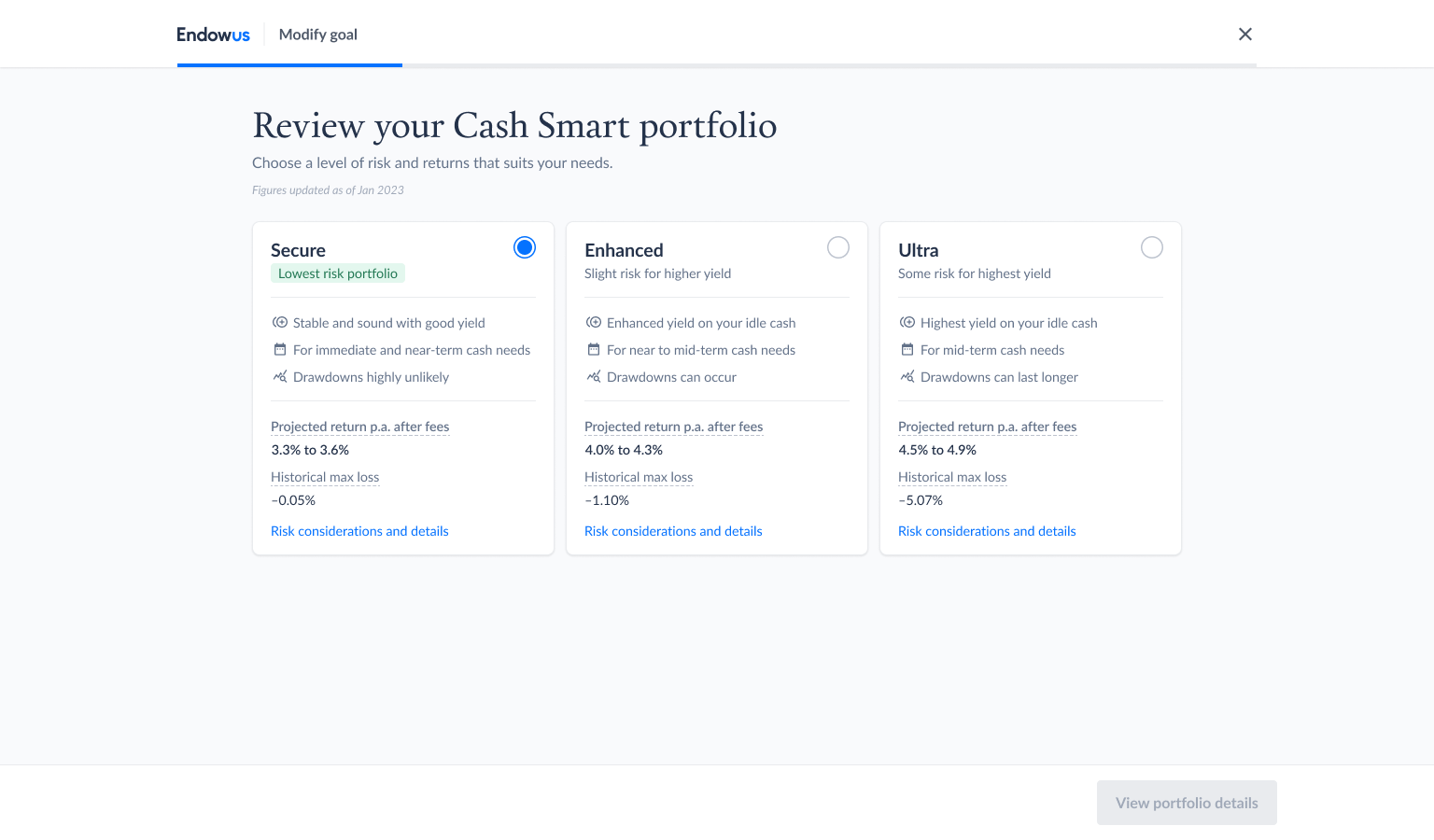Choose the Ultra portfolio radio button
This screenshot has height=840, width=1434.
coord(1152,247)
